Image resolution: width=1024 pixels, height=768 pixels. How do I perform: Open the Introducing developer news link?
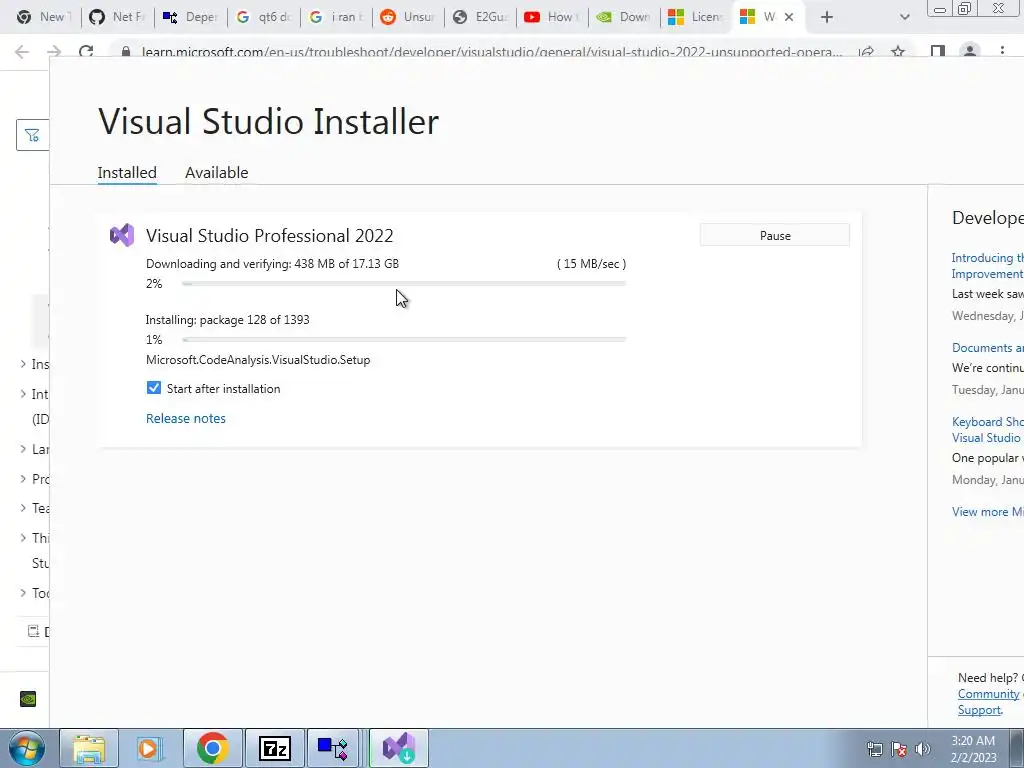(987, 266)
